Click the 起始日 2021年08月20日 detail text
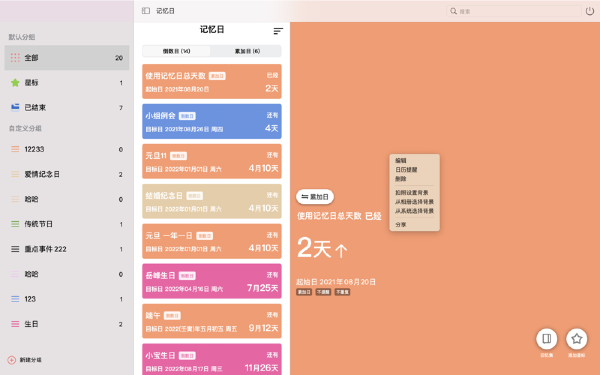 [336, 282]
